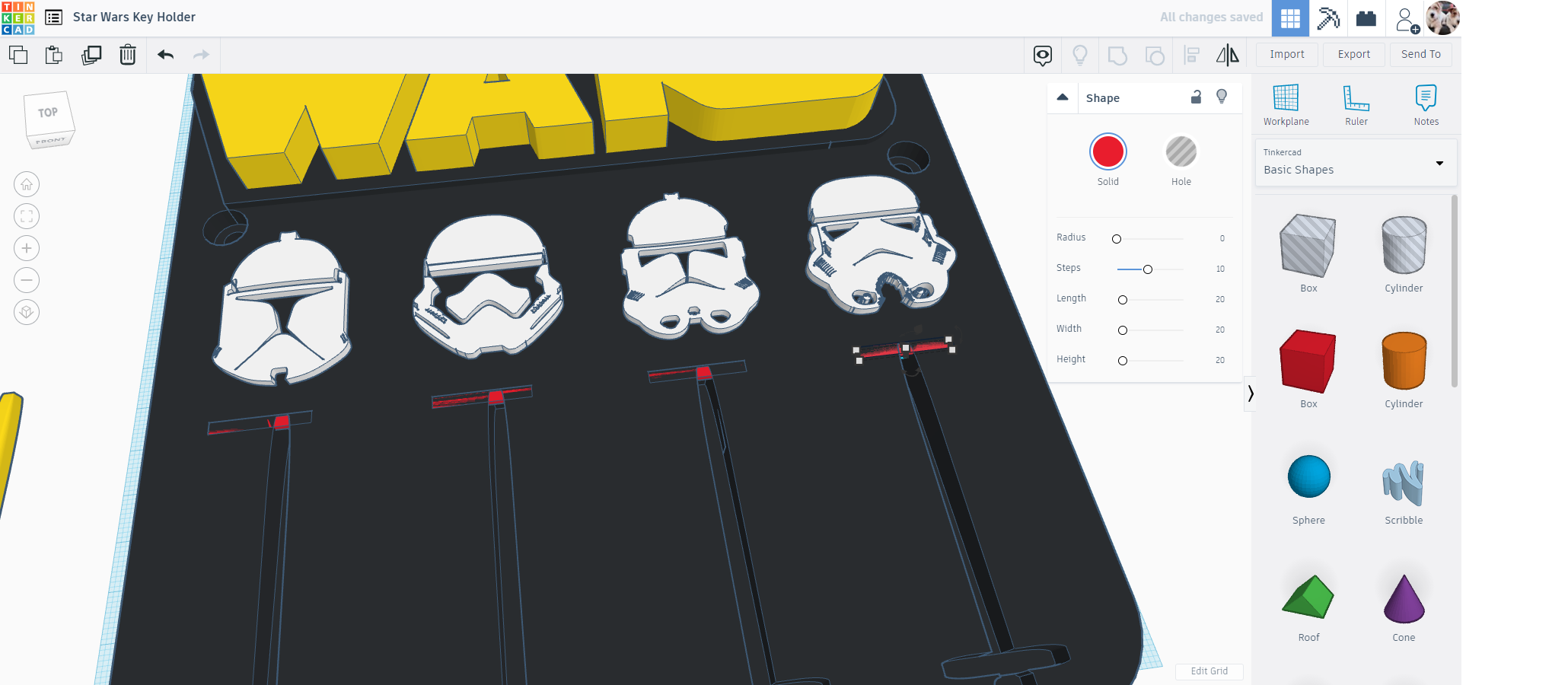Viewport: 1568px width, 685px height.
Task: Click the Steps value 10
Action: click(1220, 269)
